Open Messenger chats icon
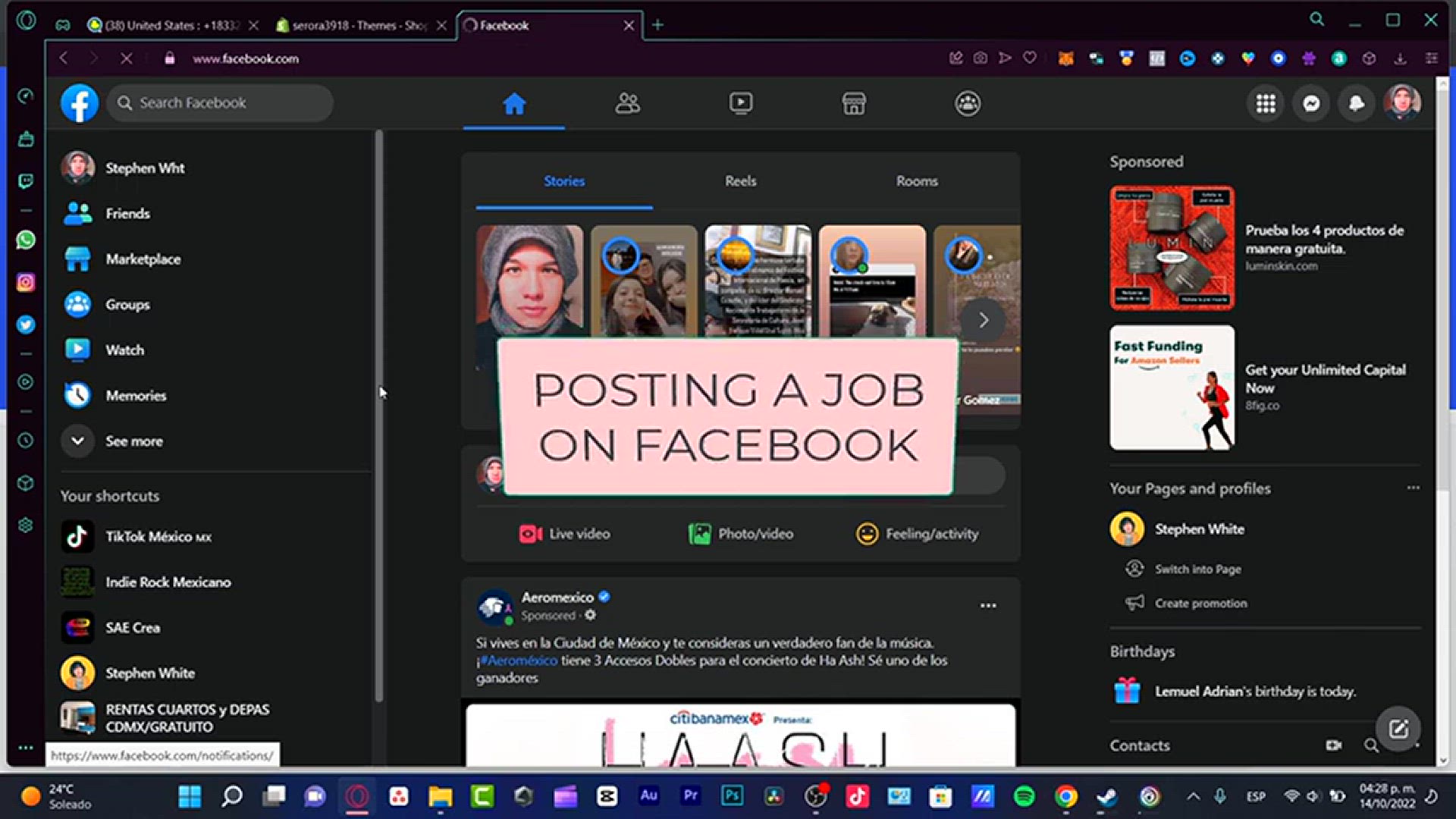 tap(1310, 103)
